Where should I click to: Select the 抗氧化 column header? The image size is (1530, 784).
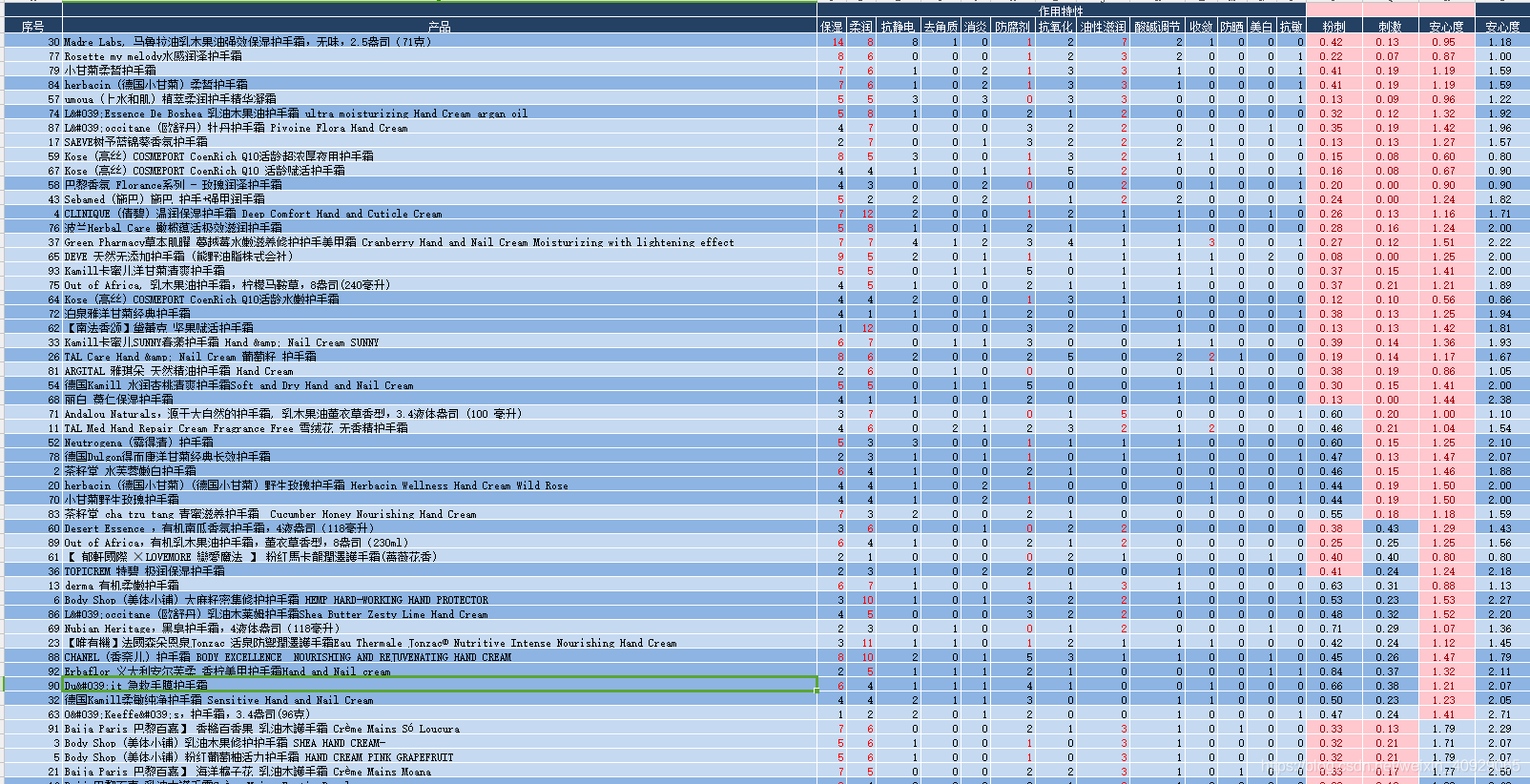coord(1056,27)
